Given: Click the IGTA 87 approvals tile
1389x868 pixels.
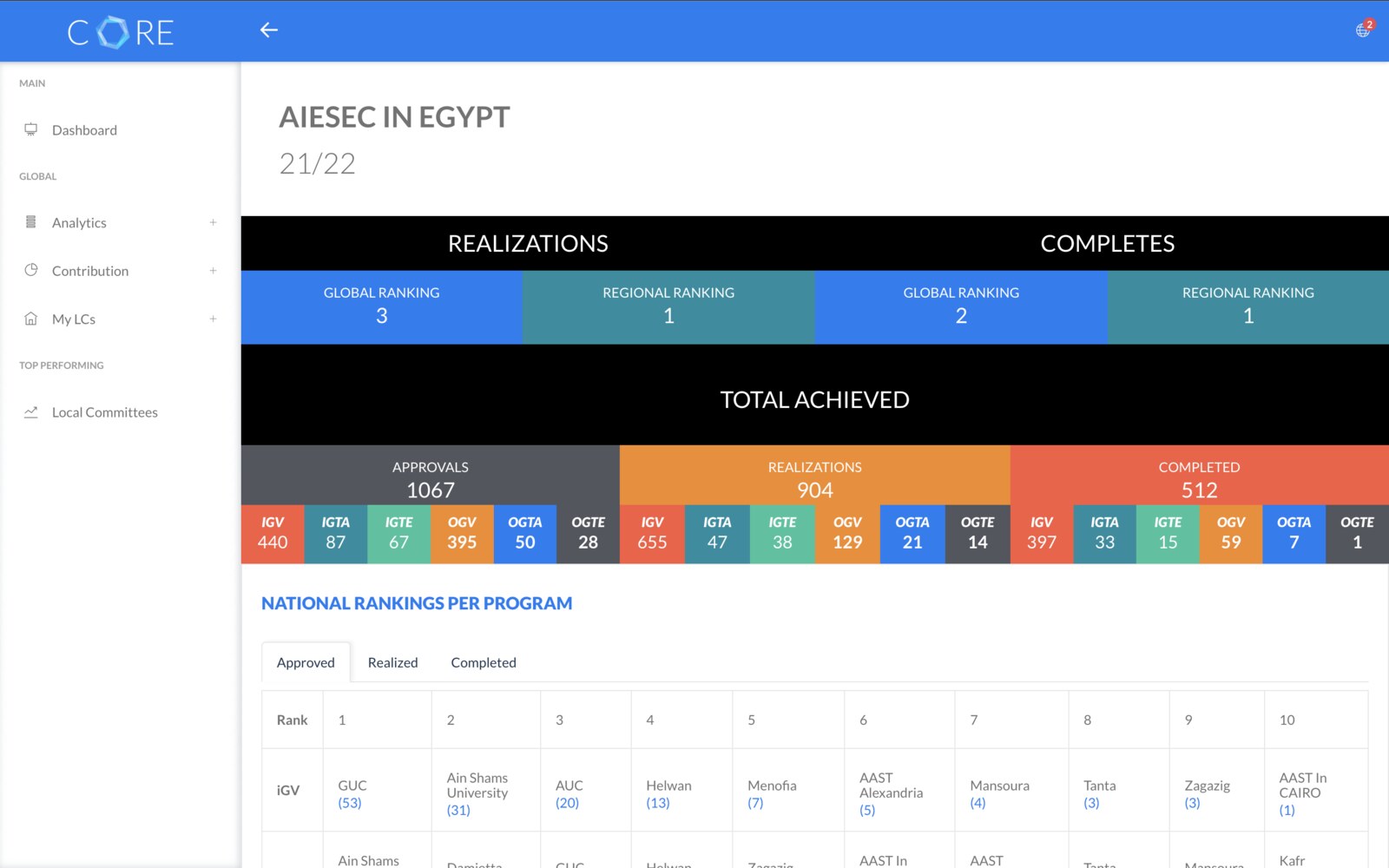Looking at the screenshot, I should coord(336,534).
